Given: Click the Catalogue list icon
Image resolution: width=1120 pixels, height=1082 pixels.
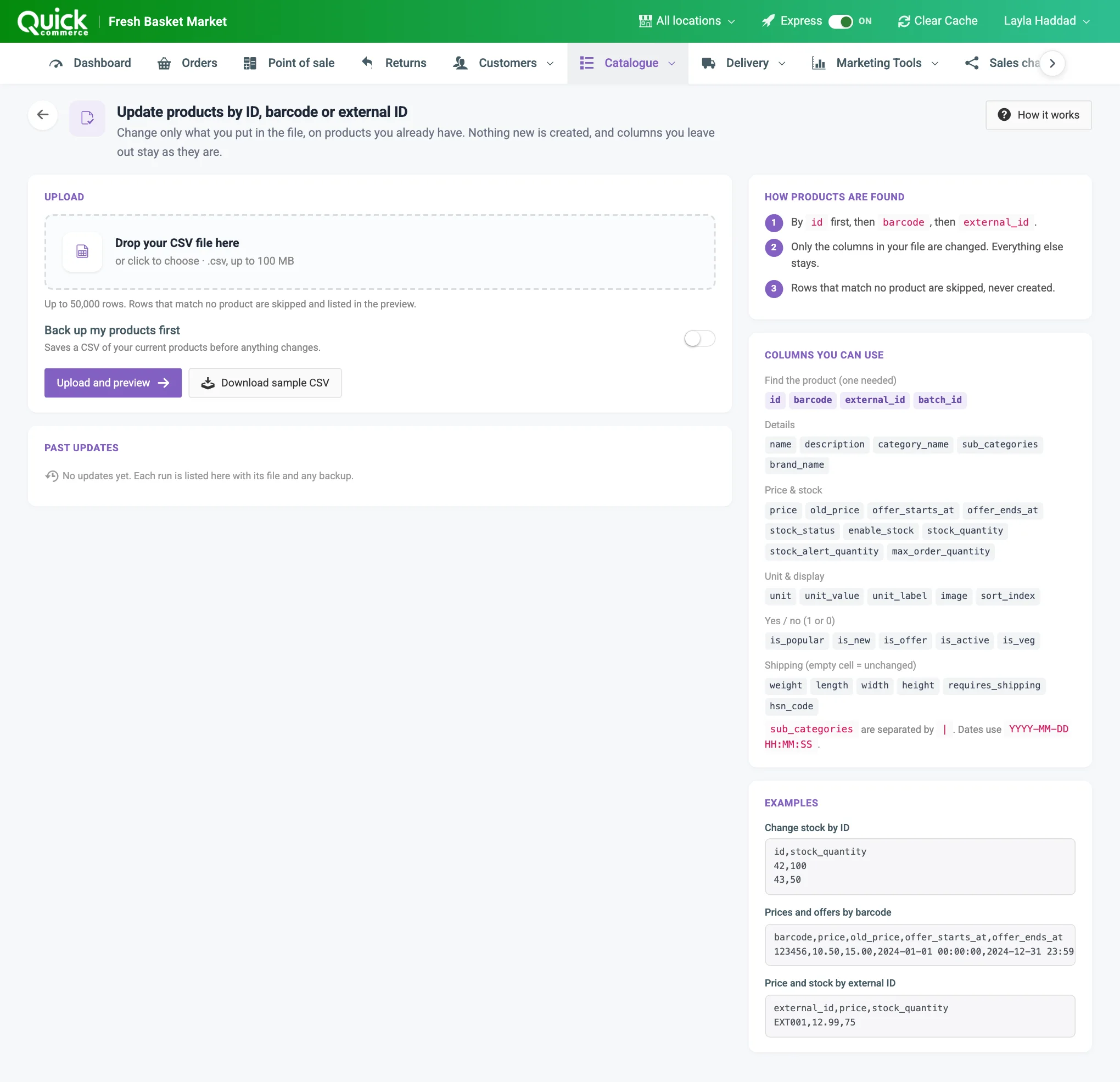Looking at the screenshot, I should [586, 63].
